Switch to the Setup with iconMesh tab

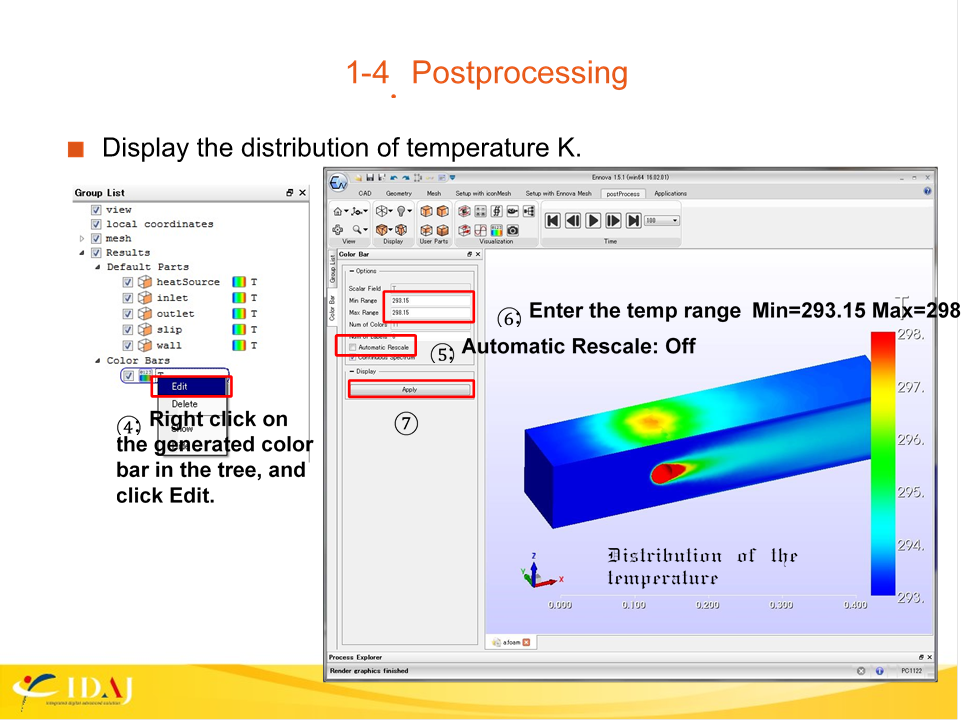click(483, 193)
